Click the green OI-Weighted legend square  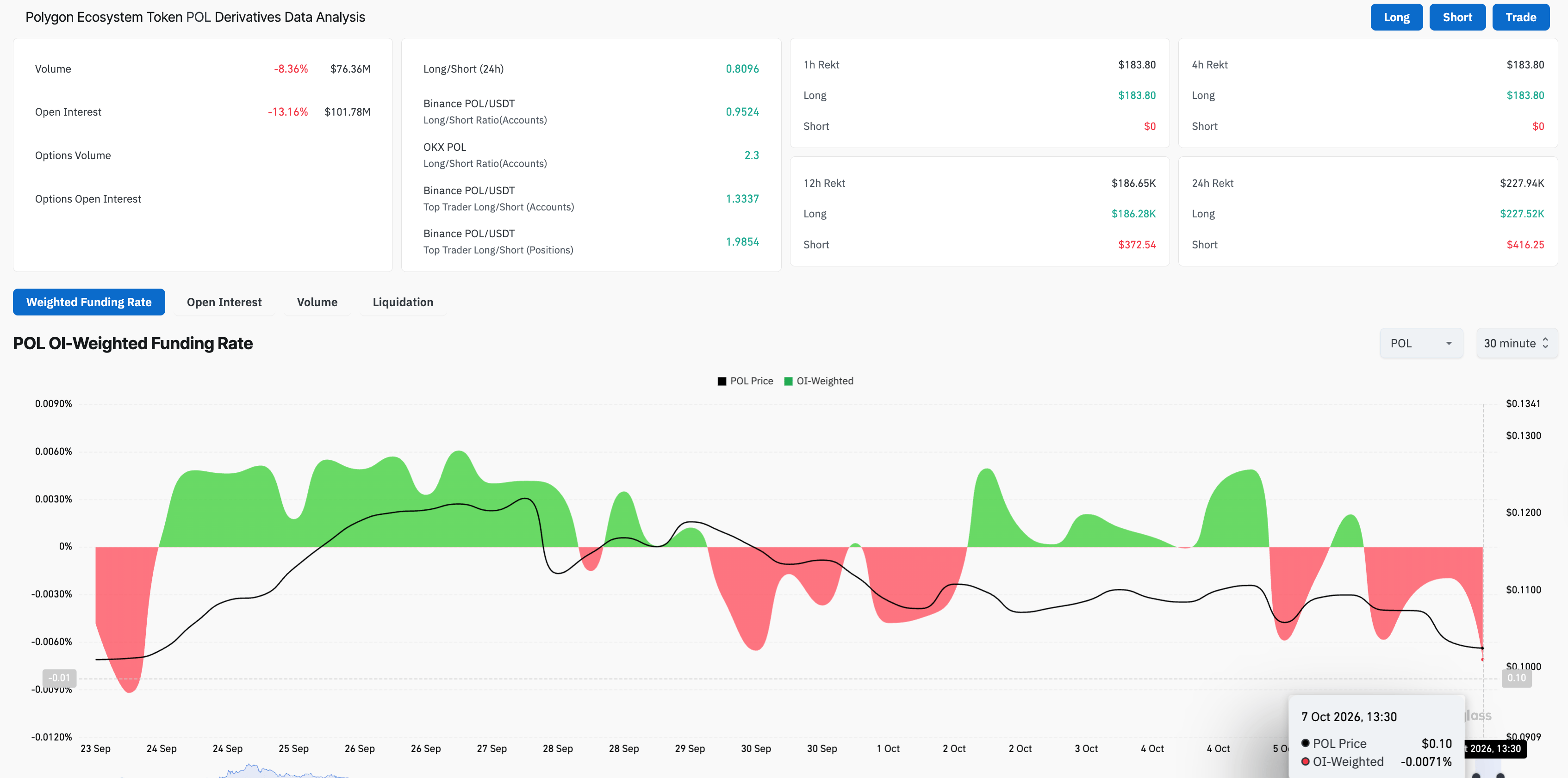click(788, 382)
